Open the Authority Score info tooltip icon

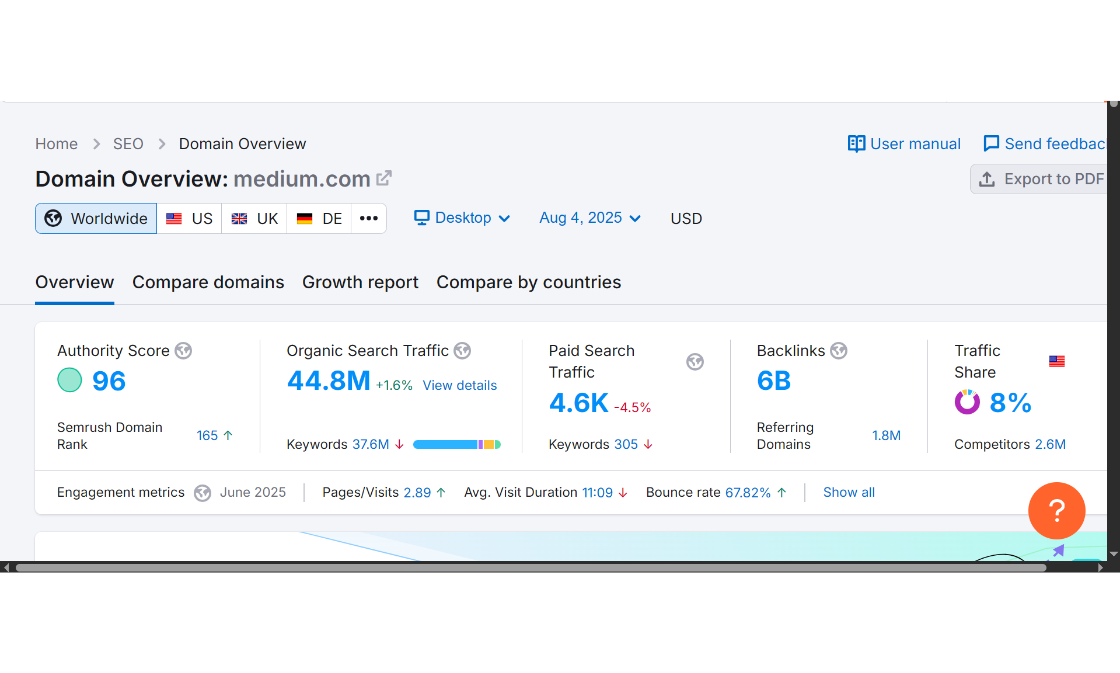(x=183, y=350)
